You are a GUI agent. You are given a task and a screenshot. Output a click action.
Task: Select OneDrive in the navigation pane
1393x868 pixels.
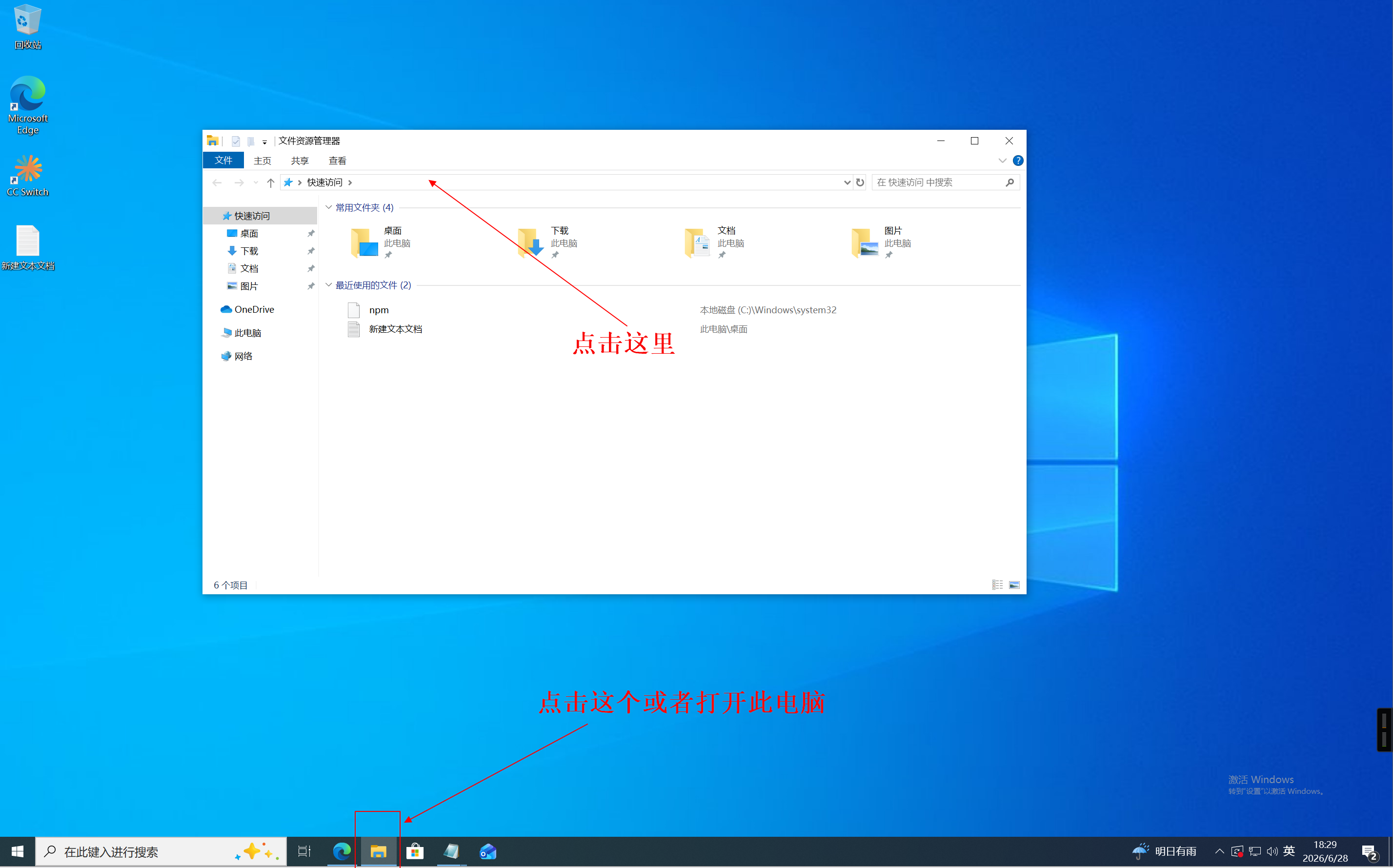coord(261,309)
